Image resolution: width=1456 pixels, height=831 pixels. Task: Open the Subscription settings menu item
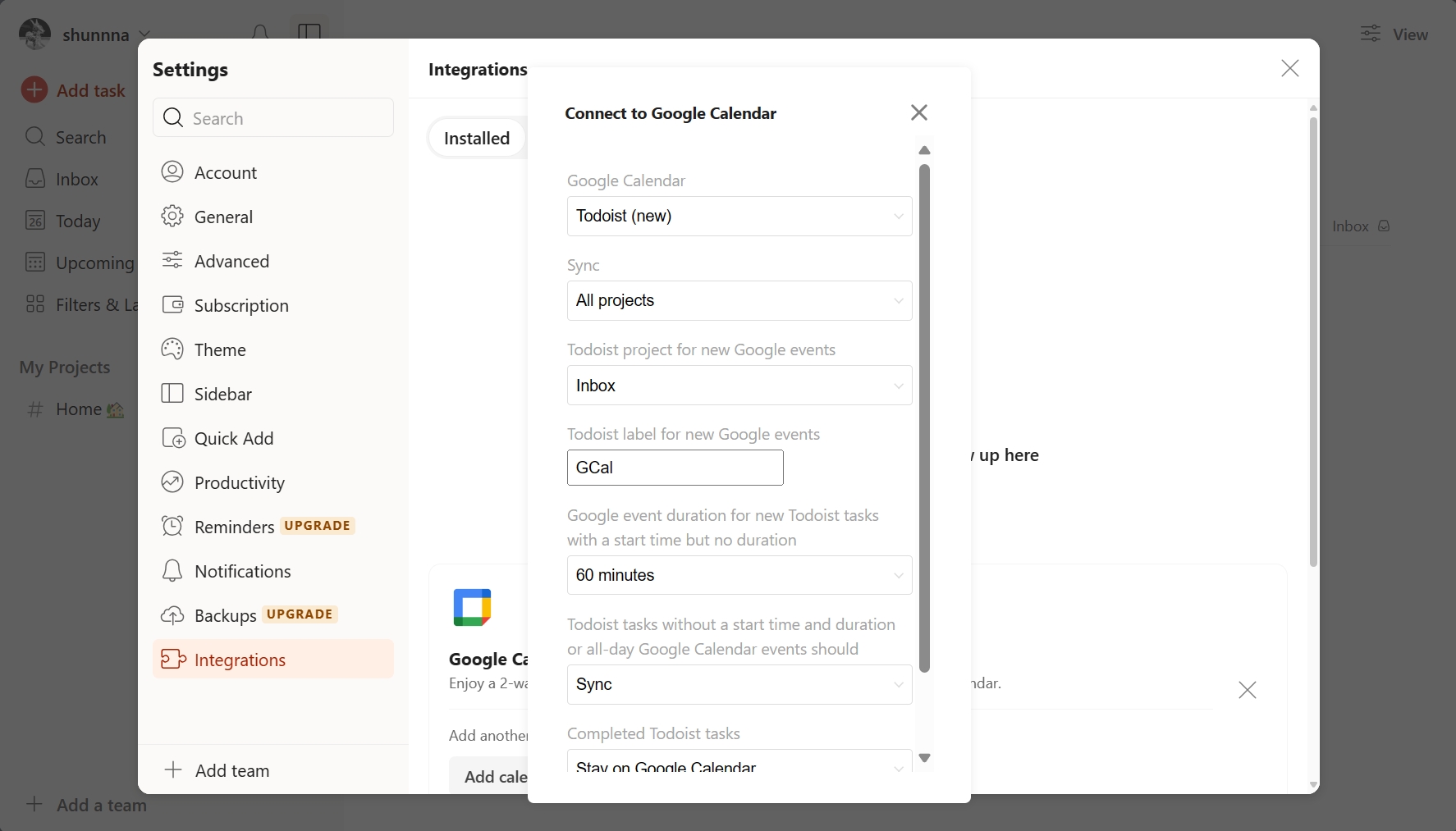(x=273, y=304)
